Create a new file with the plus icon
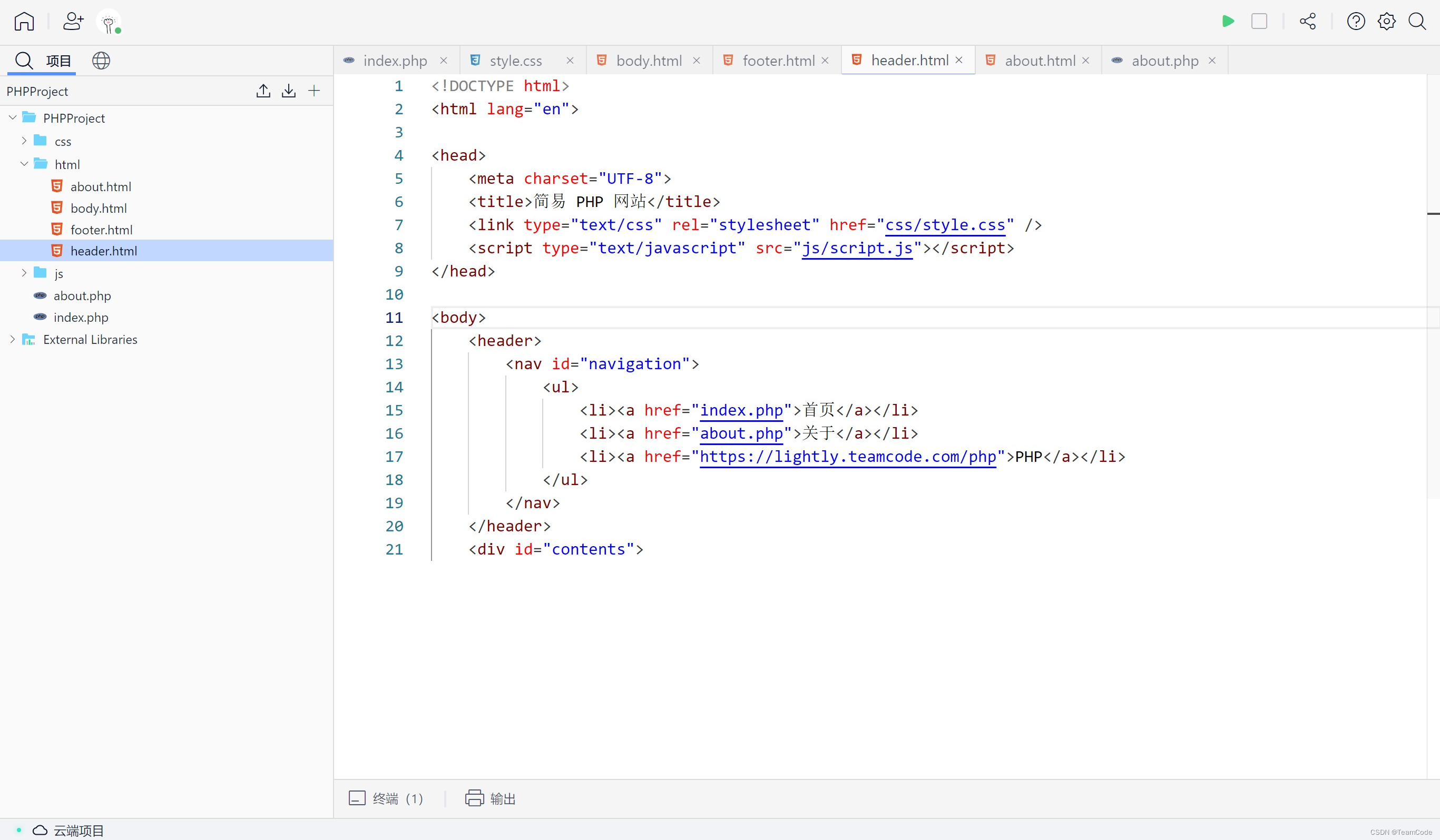The image size is (1440, 840). 314,91
